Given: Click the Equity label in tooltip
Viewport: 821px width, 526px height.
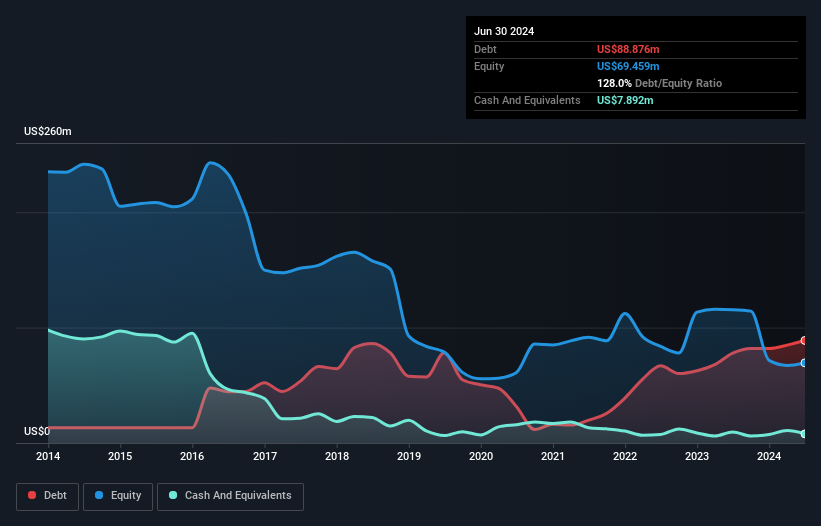Looking at the screenshot, I should pyautogui.click(x=489, y=66).
